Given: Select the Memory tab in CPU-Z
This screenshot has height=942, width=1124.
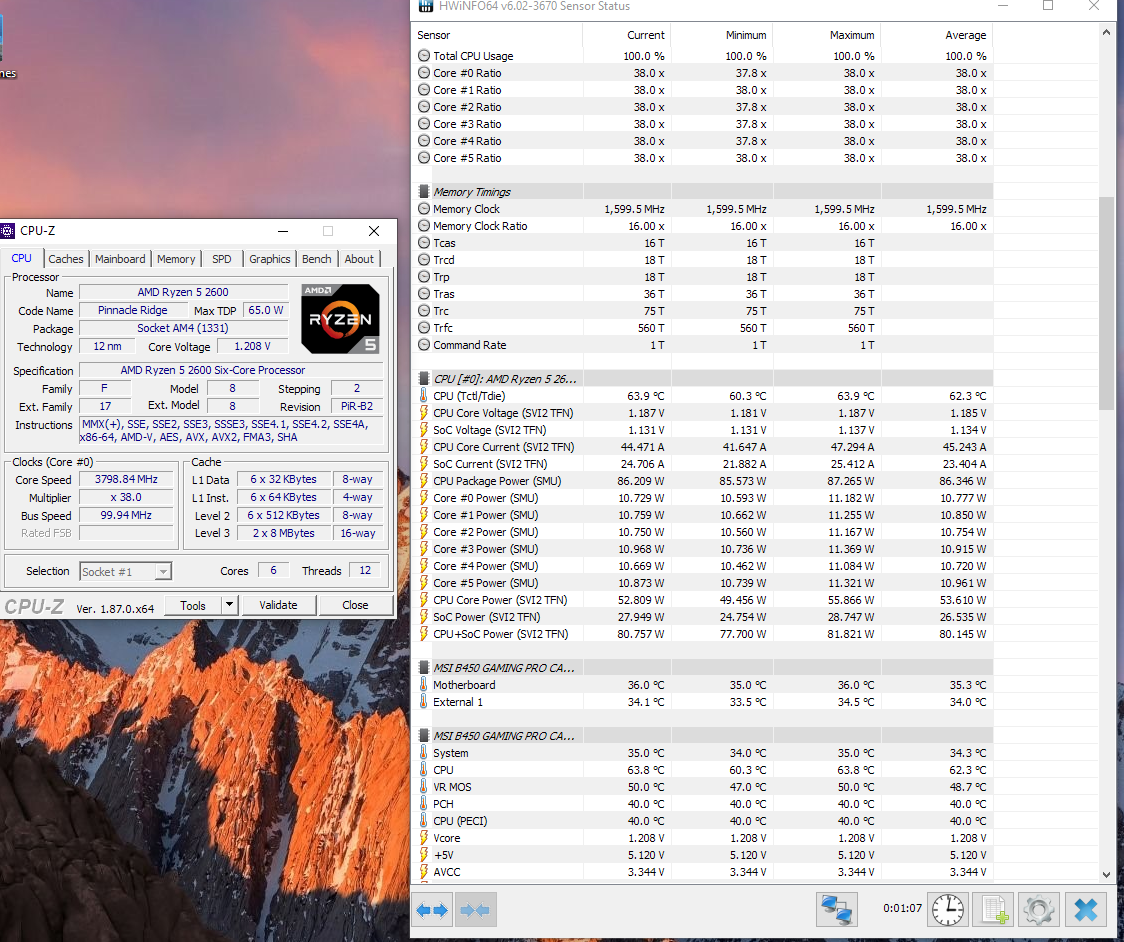Looking at the screenshot, I should tap(176, 259).
